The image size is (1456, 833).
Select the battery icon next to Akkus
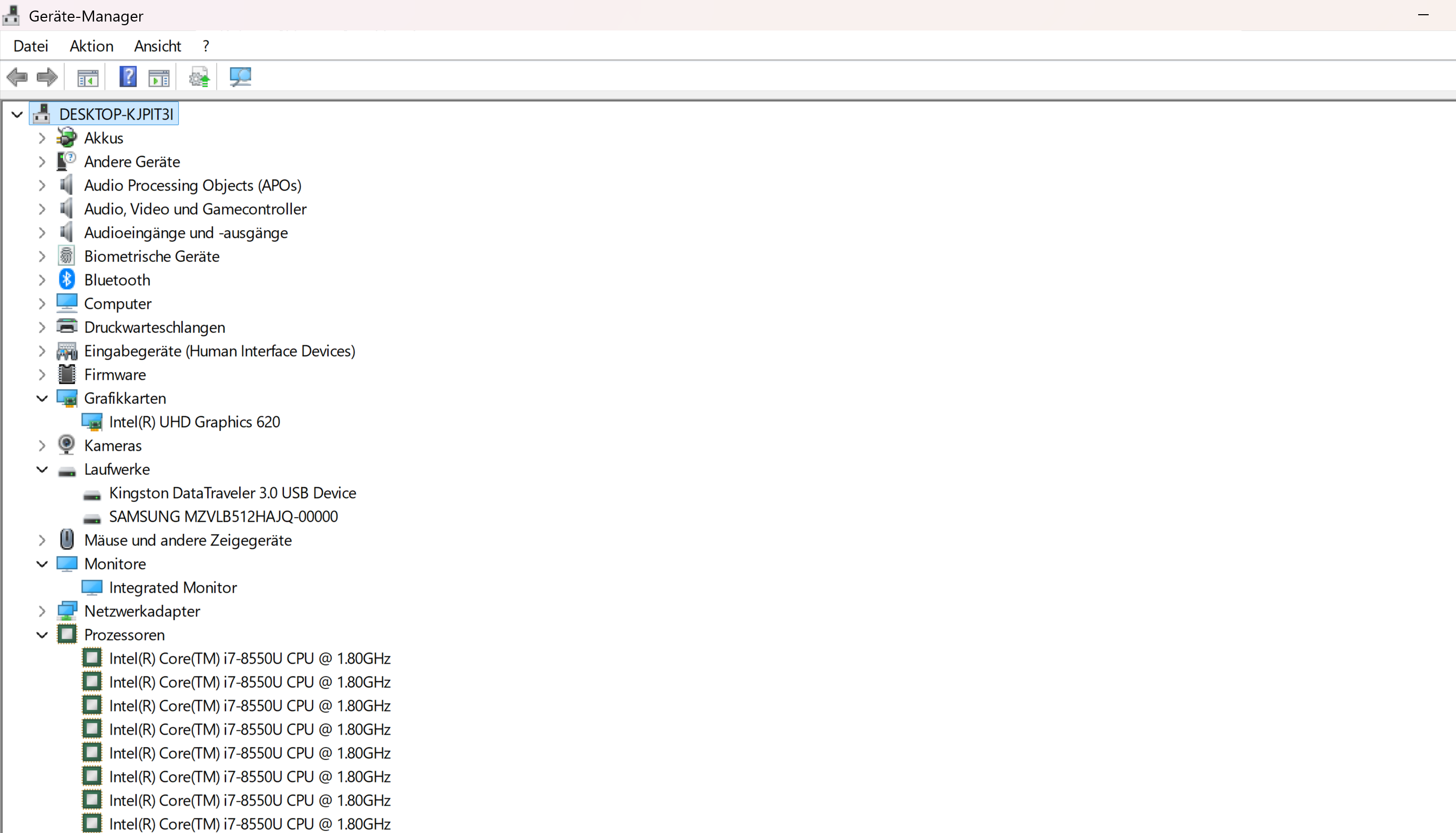point(66,137)
